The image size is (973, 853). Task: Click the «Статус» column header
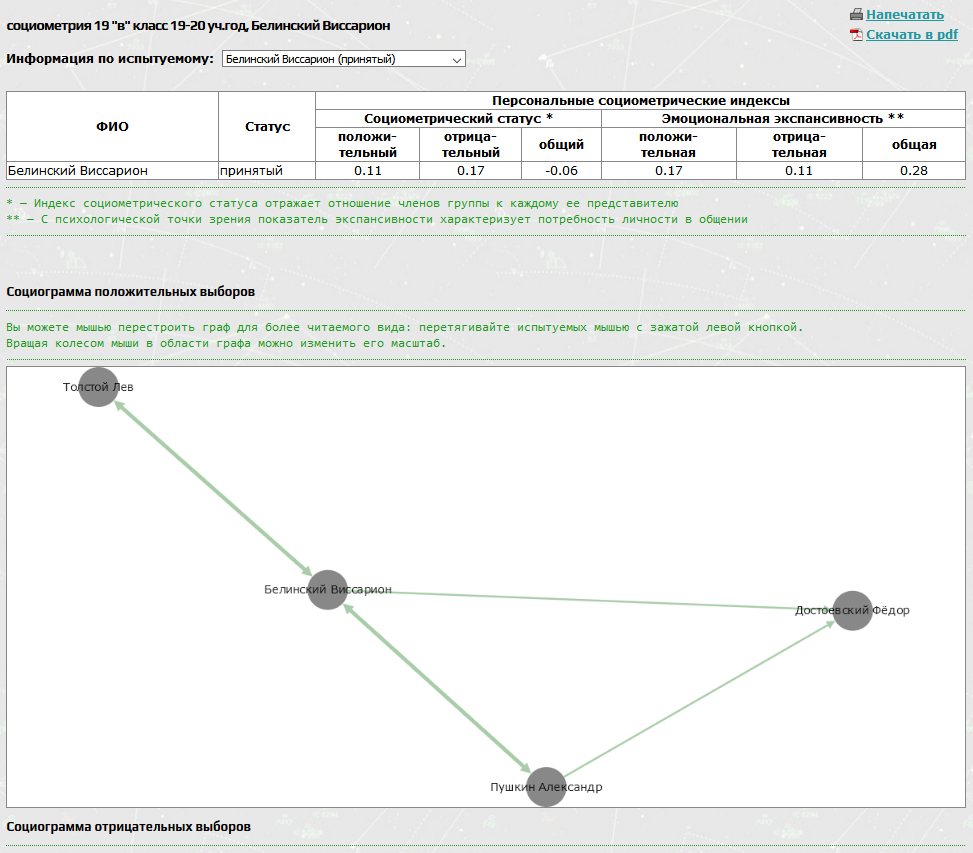point(267,127)
